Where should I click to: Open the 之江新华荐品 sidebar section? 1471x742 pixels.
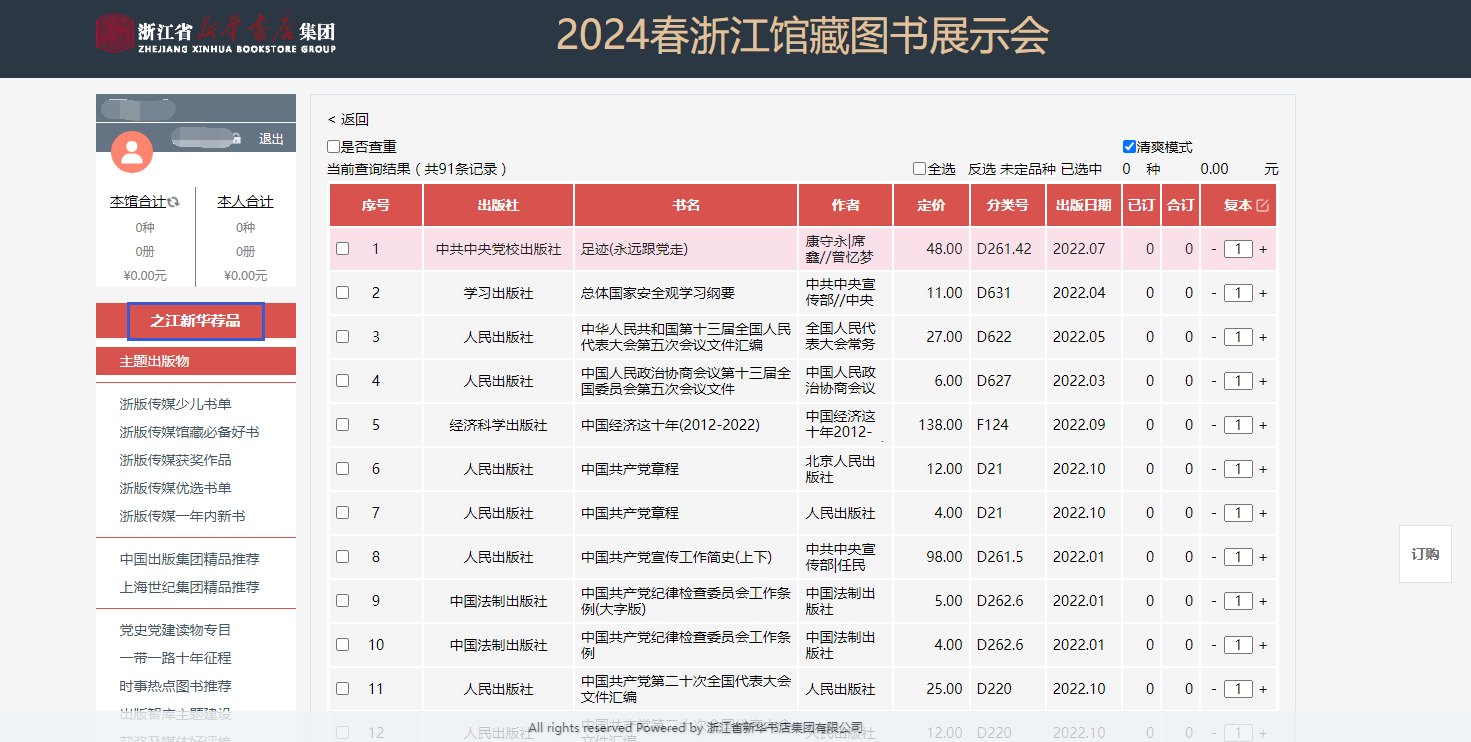click(196, 321)
